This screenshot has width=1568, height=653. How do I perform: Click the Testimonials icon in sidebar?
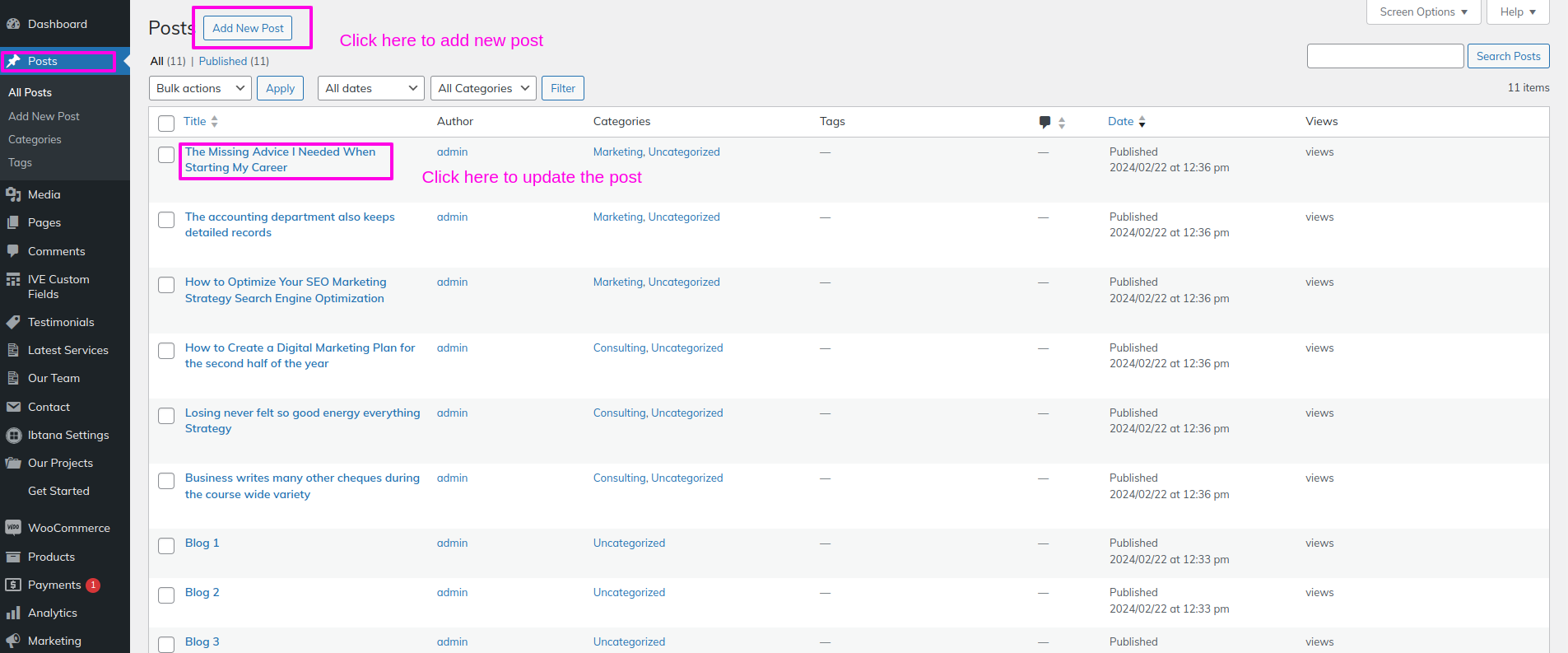coord(13,322)
